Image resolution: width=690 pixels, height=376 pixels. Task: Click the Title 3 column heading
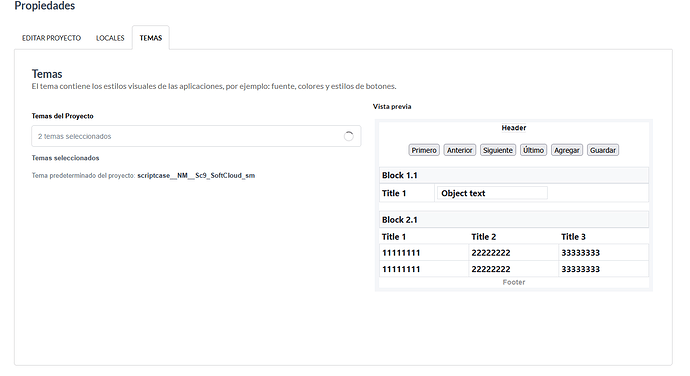coord(573,237)
